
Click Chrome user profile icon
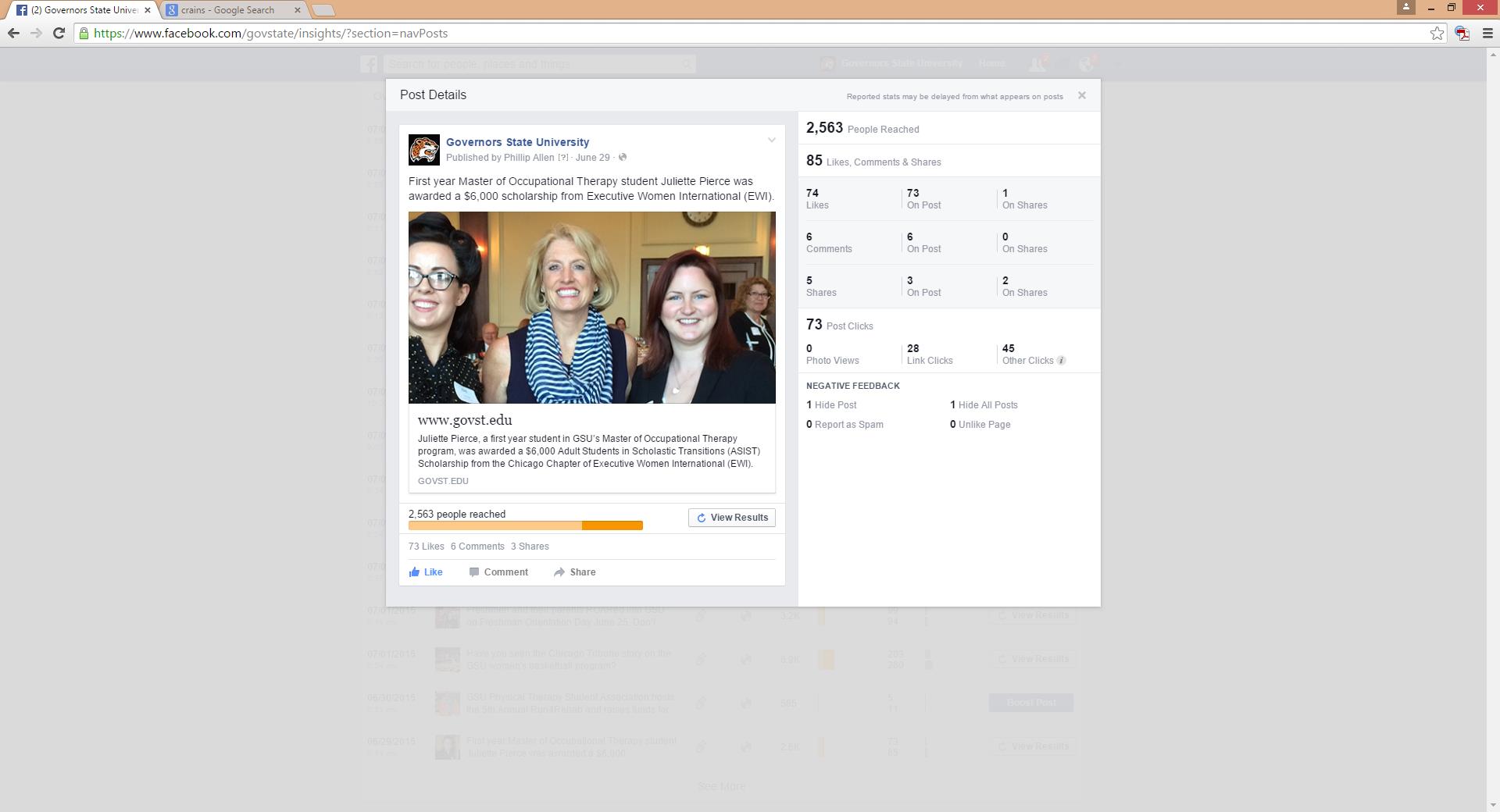(x=1405, y=7)
